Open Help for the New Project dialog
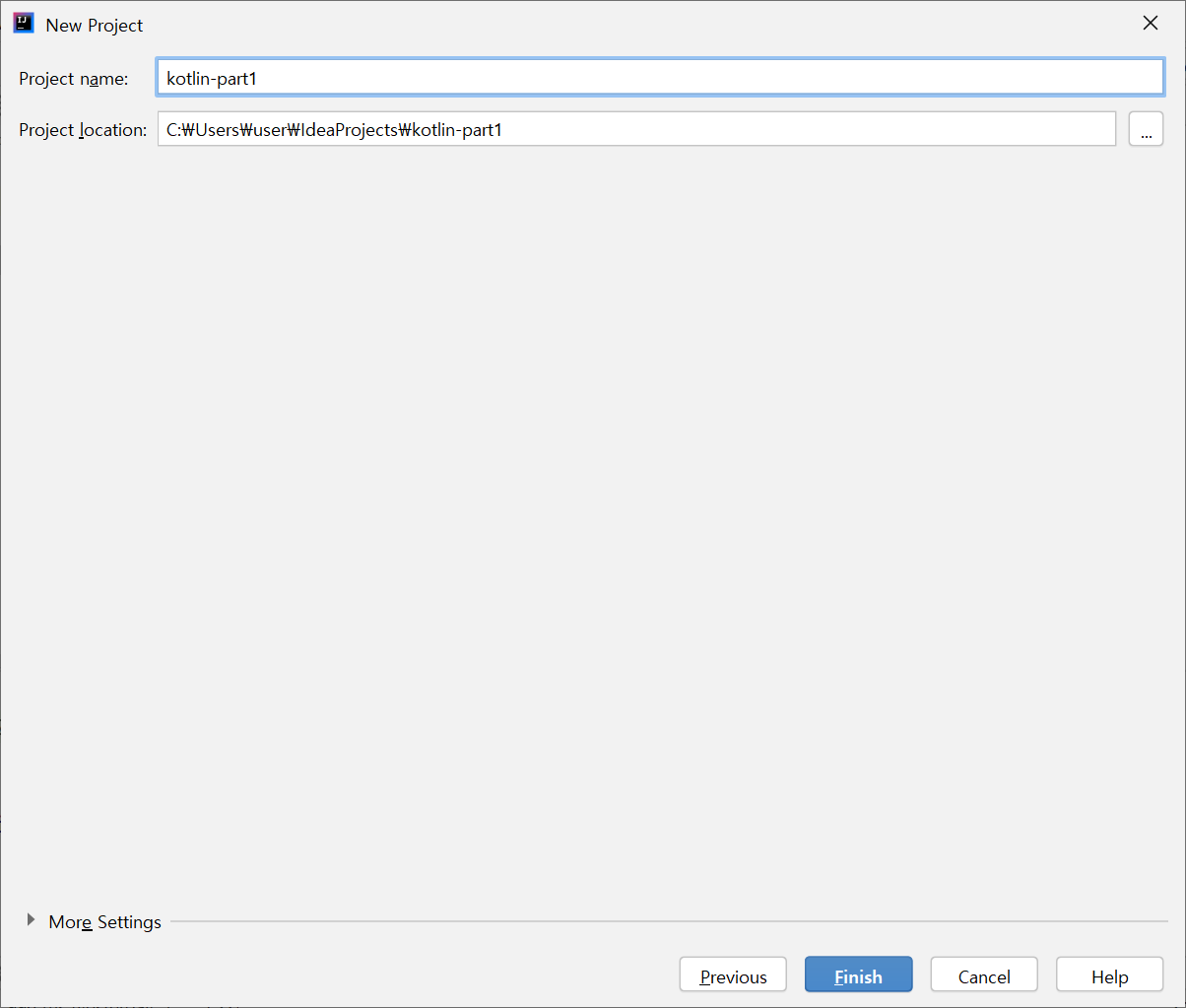Image resolution: width=1186 pixels, height=1008 pixels. coord(1109,975)
